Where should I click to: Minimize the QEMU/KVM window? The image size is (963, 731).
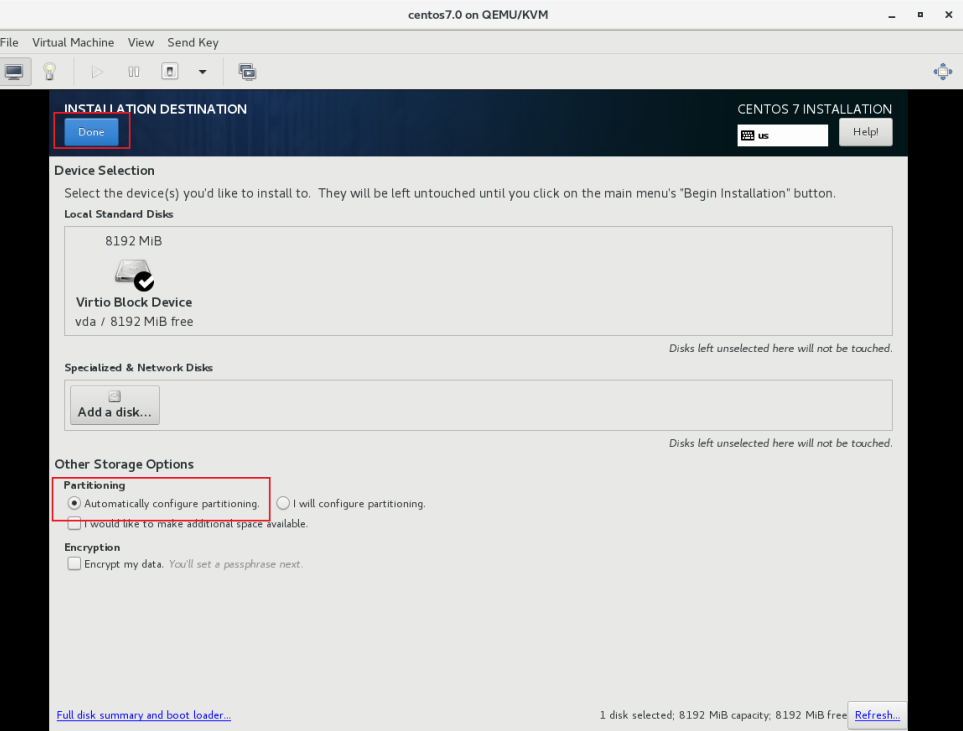(891, 15)
